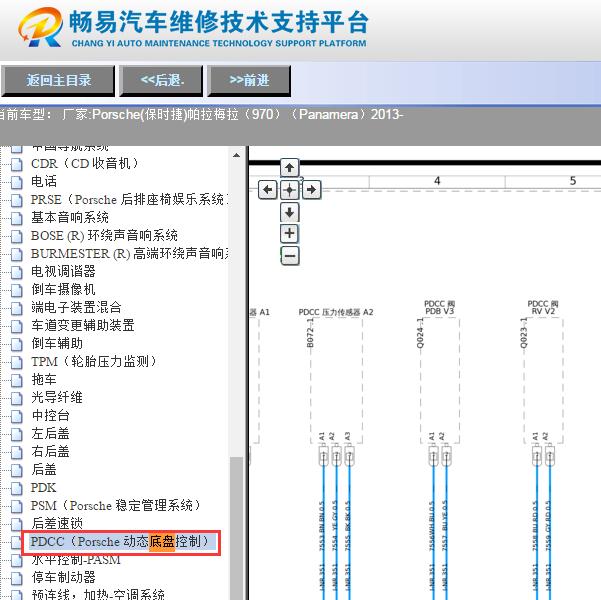Open the 水平控制-PASM entry

pos(76,560)
